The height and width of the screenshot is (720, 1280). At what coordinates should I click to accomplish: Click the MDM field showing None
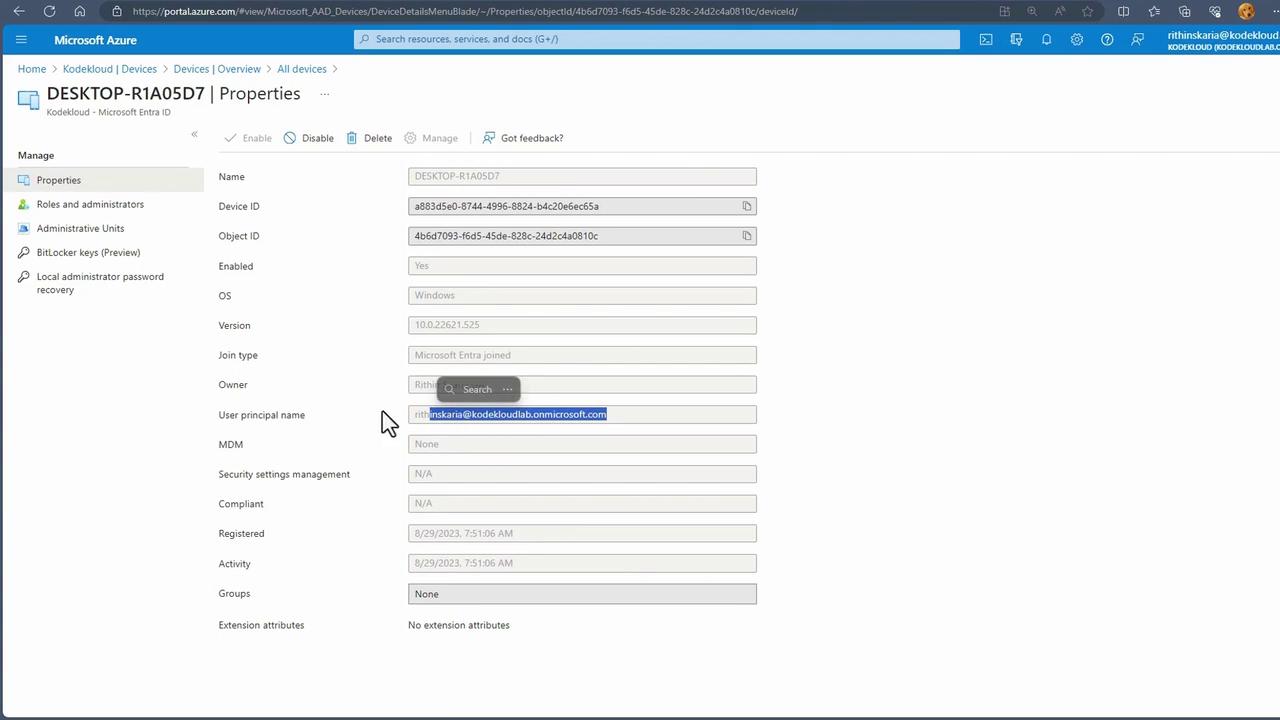coord(582,444)
